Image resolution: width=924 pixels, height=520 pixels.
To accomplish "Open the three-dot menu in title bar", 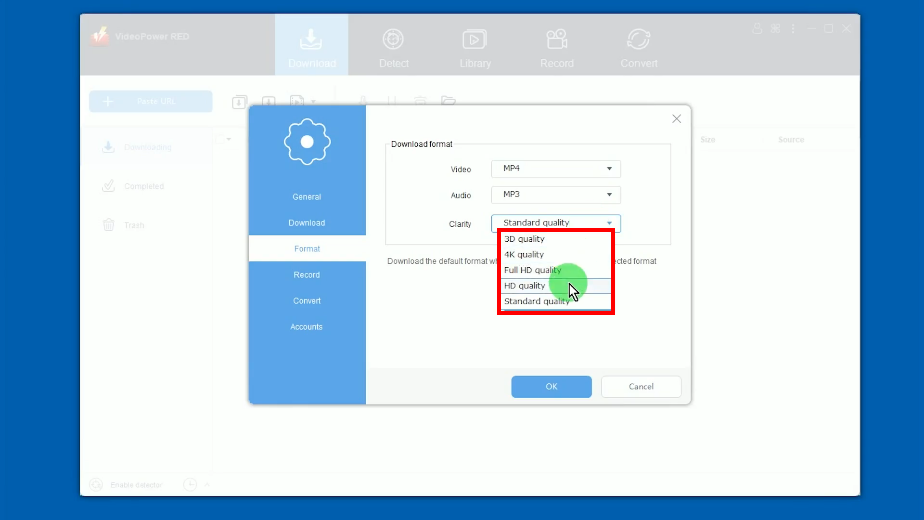I will 793,28.
